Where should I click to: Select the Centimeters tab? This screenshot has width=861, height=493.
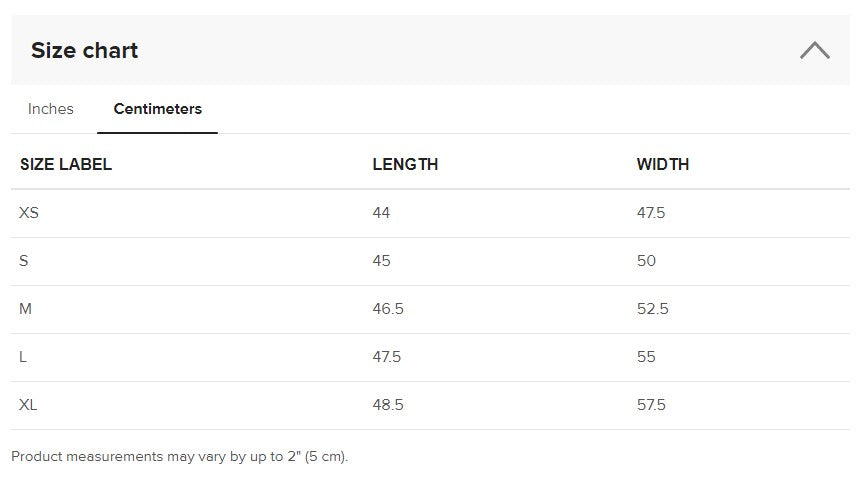[x=157, y=109]
